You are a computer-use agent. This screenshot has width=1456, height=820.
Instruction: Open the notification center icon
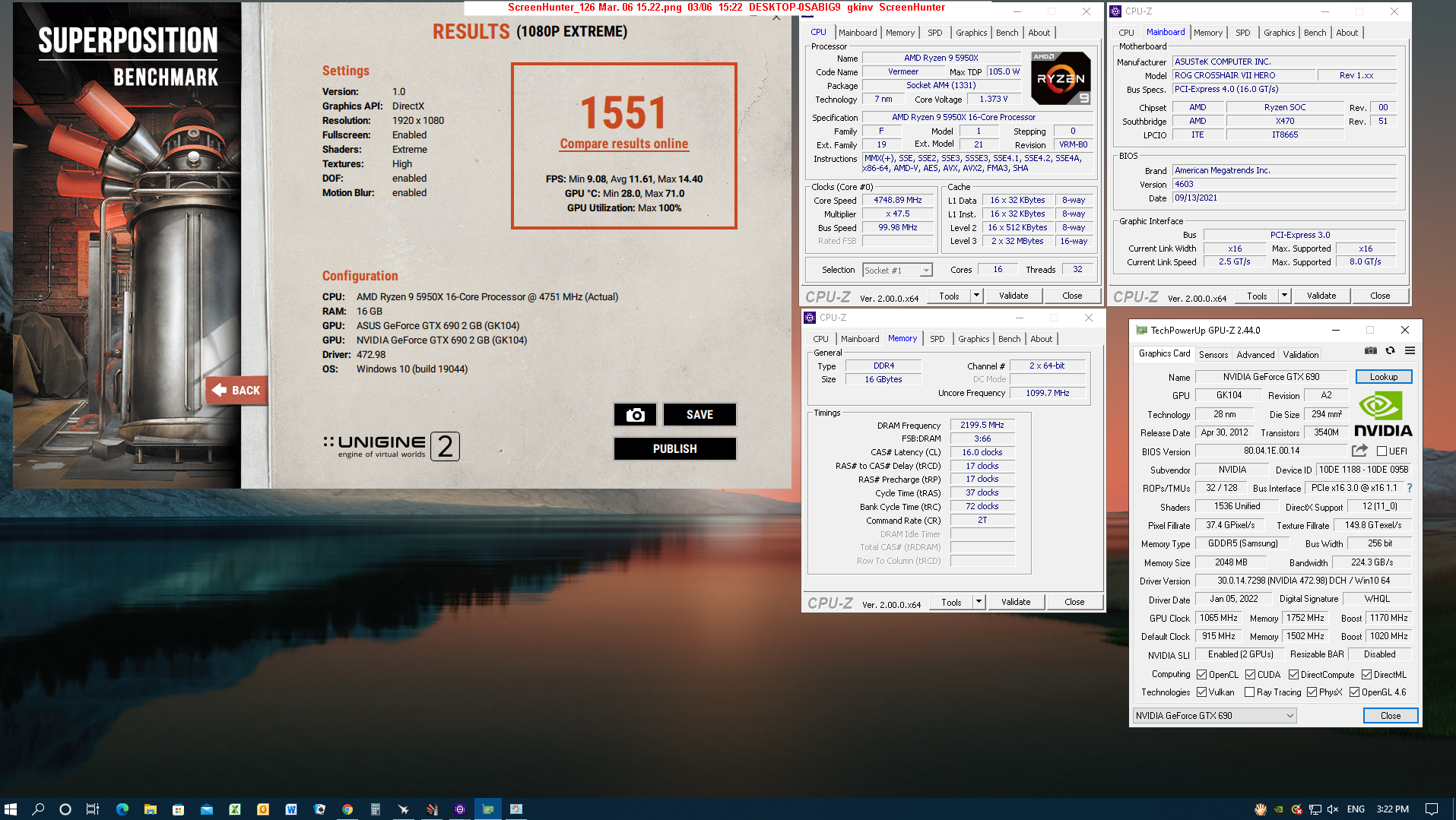[1431, 809]
